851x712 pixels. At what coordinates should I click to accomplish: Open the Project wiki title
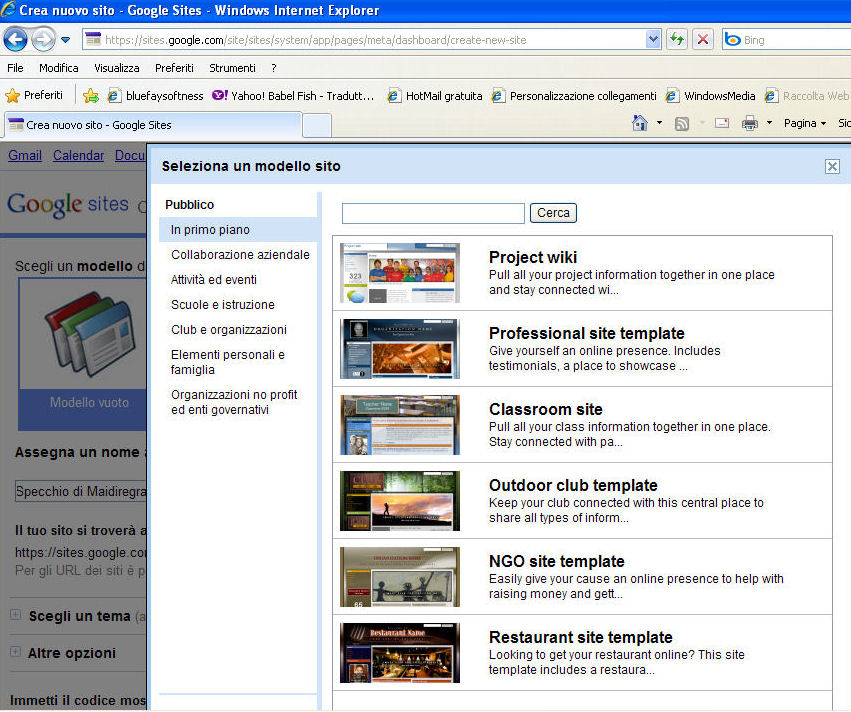pyautogui.click(x=533, y=257)
